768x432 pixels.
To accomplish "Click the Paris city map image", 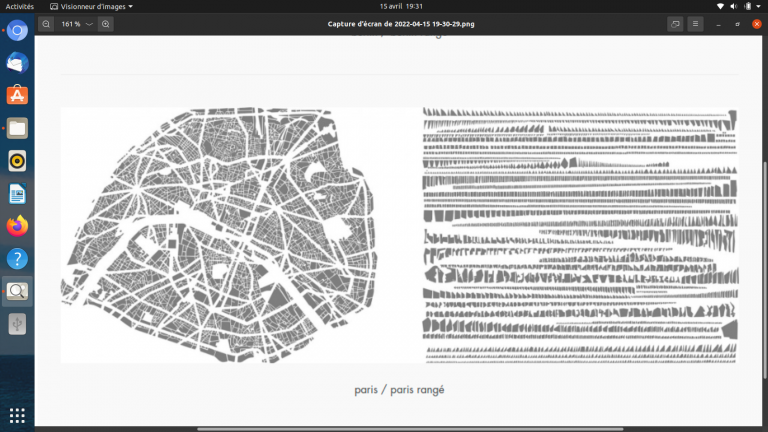I will [x=220, y=235].
